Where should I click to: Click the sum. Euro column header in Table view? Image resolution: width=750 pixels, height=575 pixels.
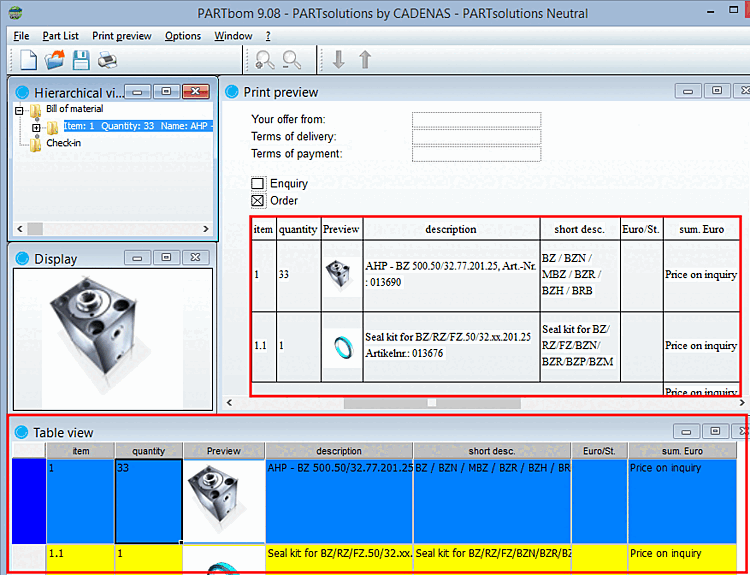(x=682, y=451)
